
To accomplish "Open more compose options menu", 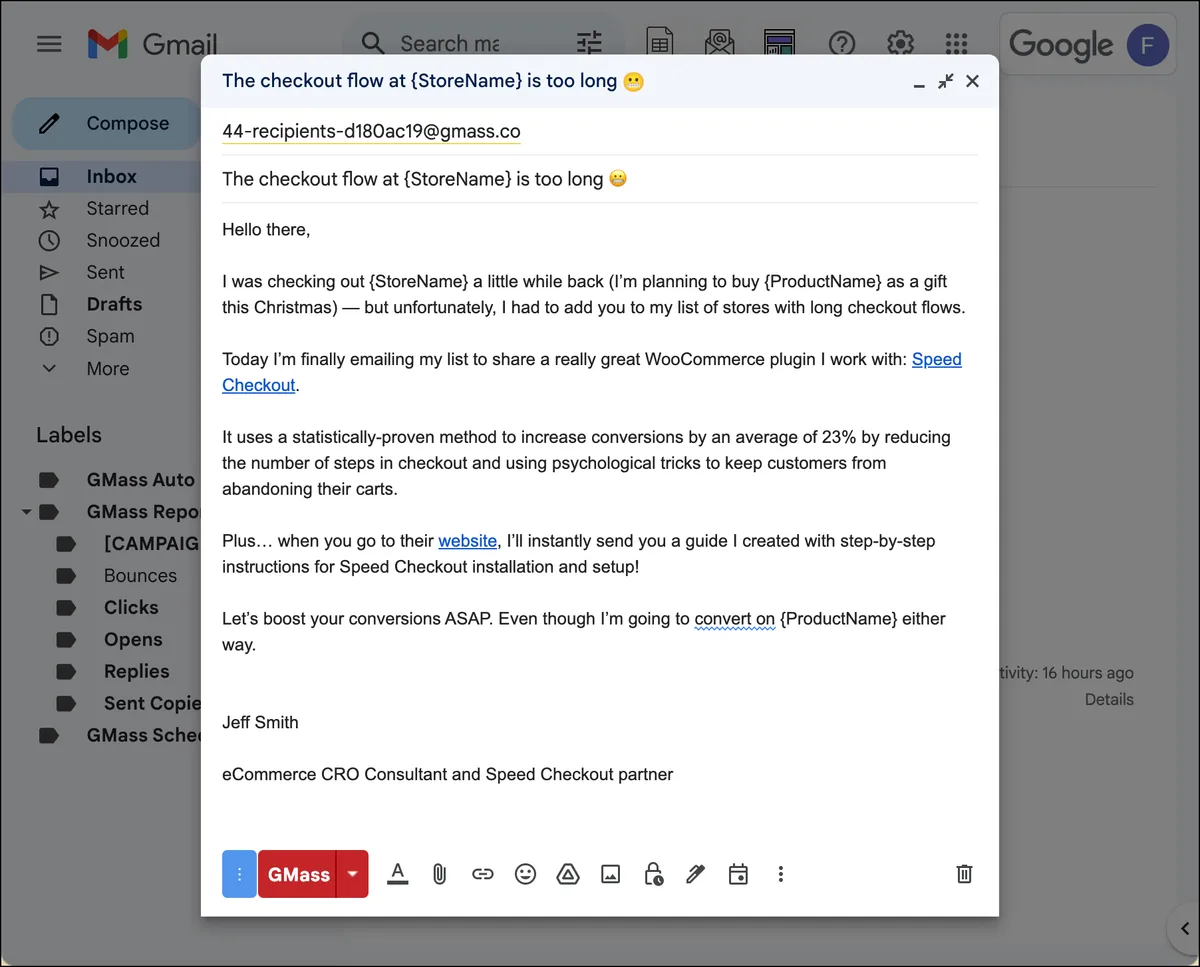I will (781, 874).
